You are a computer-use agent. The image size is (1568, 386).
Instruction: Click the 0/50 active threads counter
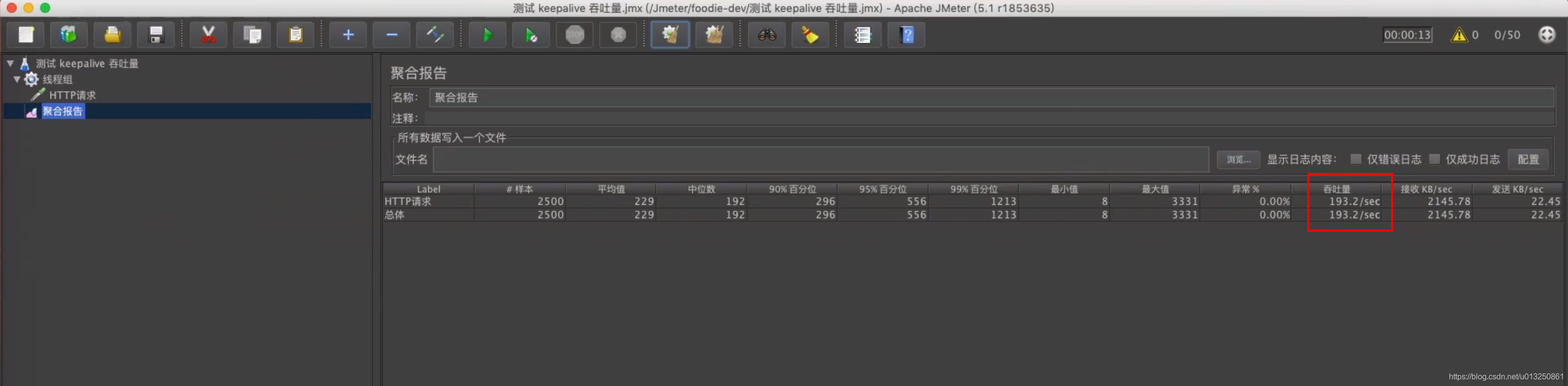point(1507,35)
